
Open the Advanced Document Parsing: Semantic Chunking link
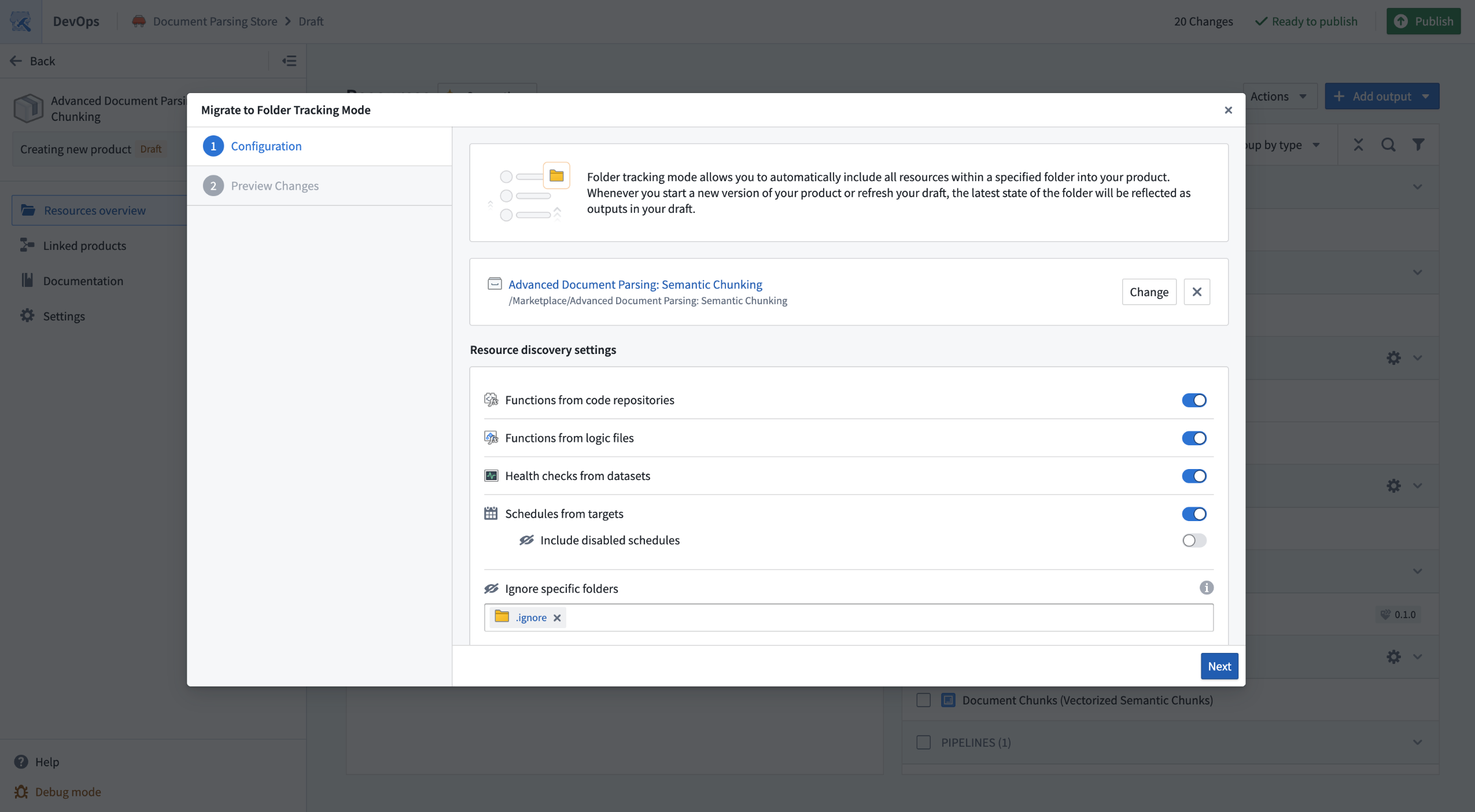pyautogui.click(x=635, y=284)
